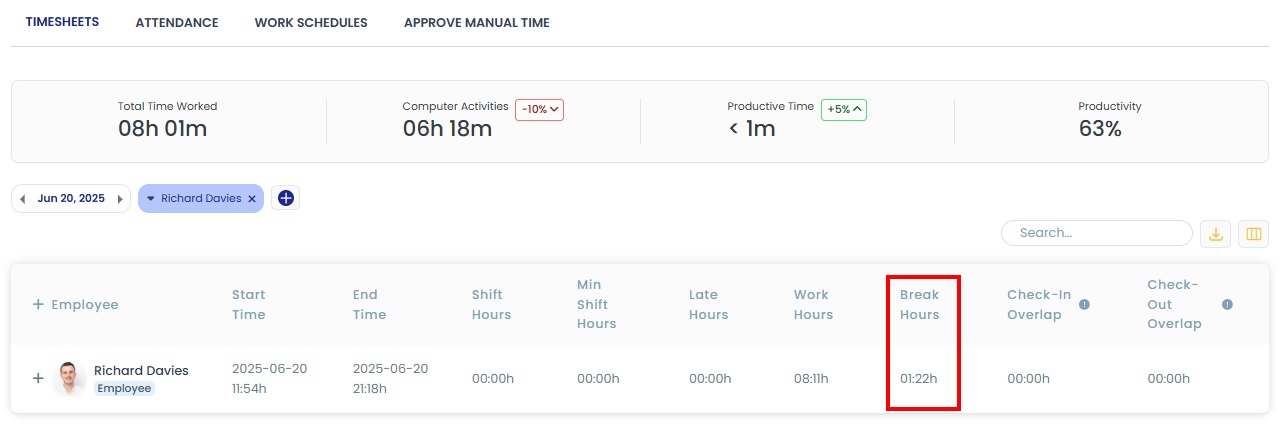
Task: Click the Jun 20, 2025 date button
Action: (x=71, y=199)
